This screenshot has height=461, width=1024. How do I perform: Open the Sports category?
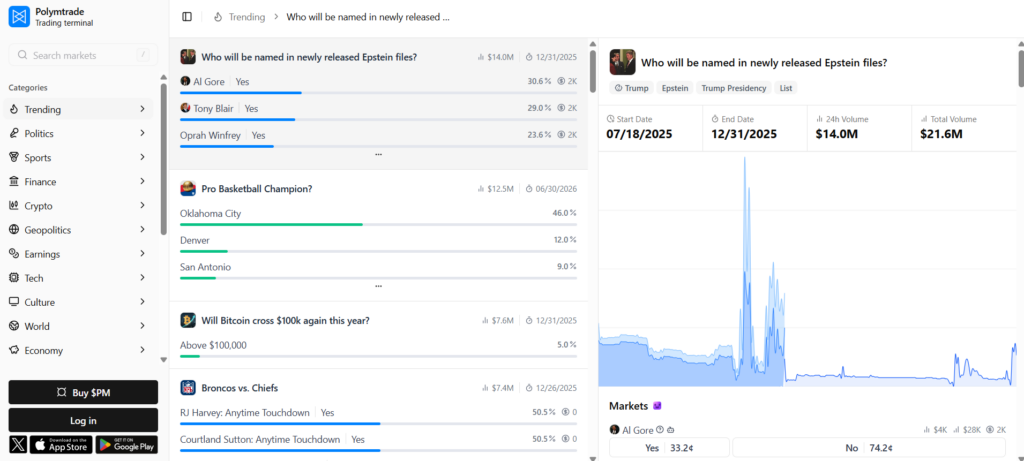pos(79,158)
